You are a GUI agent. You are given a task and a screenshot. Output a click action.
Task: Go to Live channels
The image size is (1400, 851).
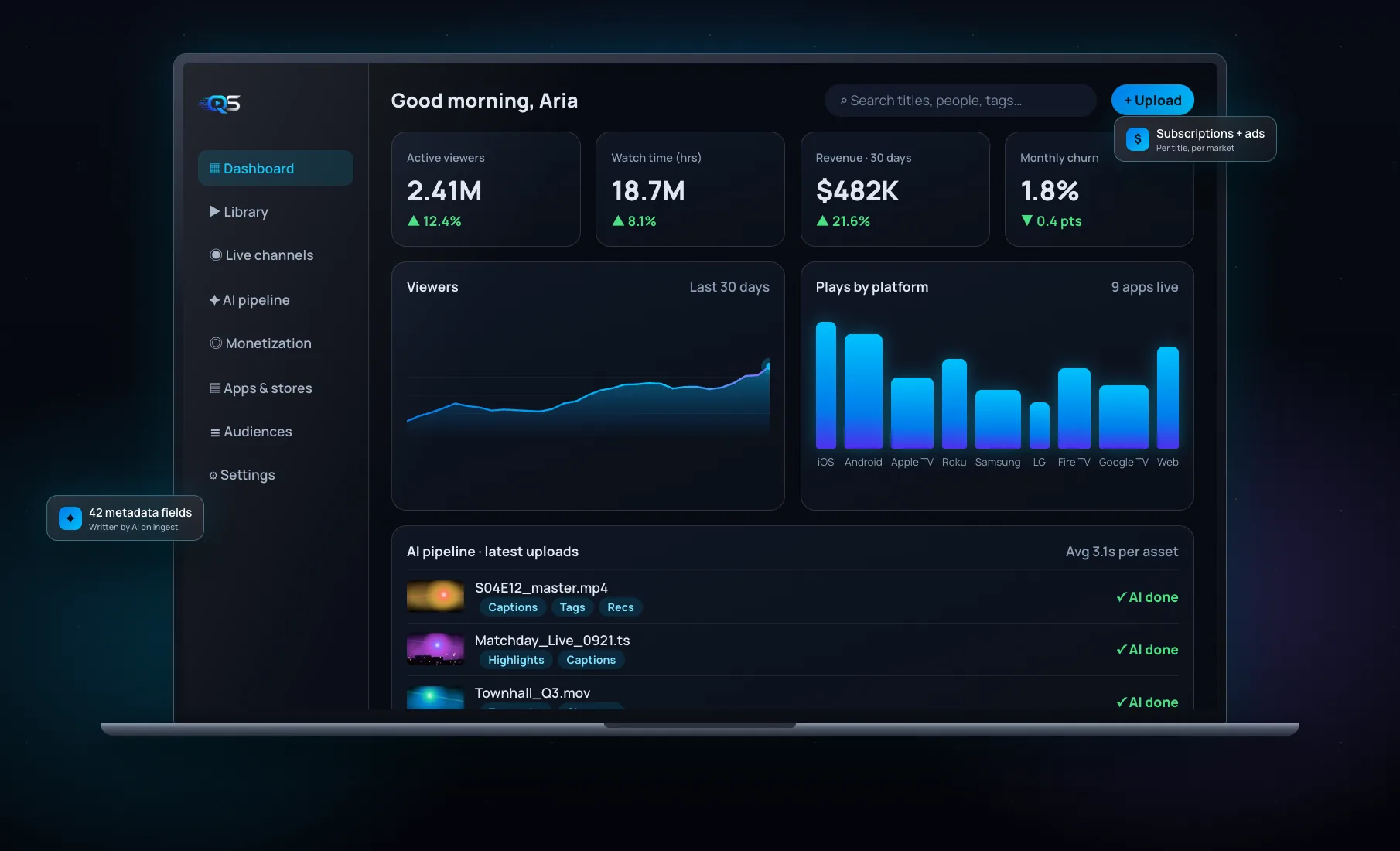pyautogui.click(x=275, y=255)
